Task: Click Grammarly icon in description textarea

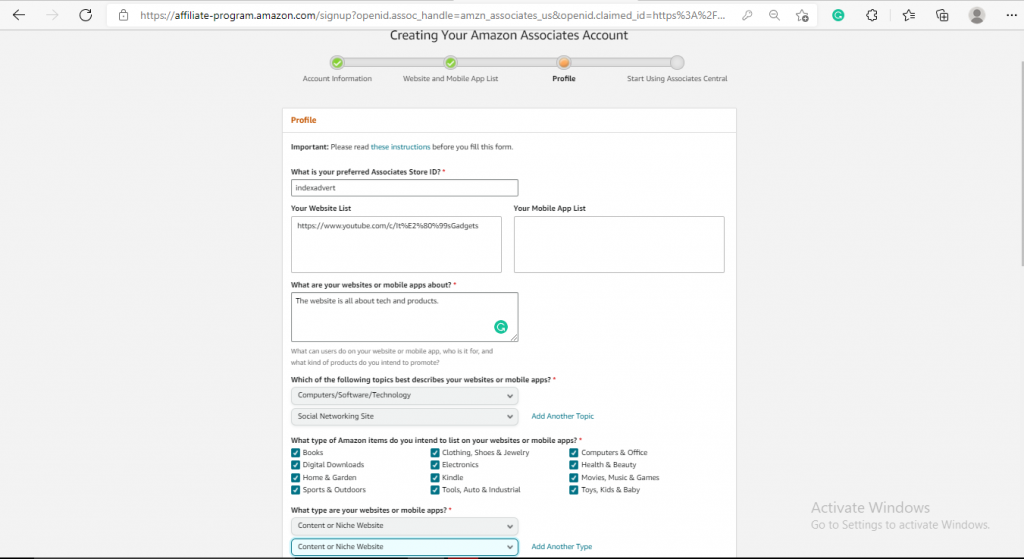Action: tap(501, 327)
